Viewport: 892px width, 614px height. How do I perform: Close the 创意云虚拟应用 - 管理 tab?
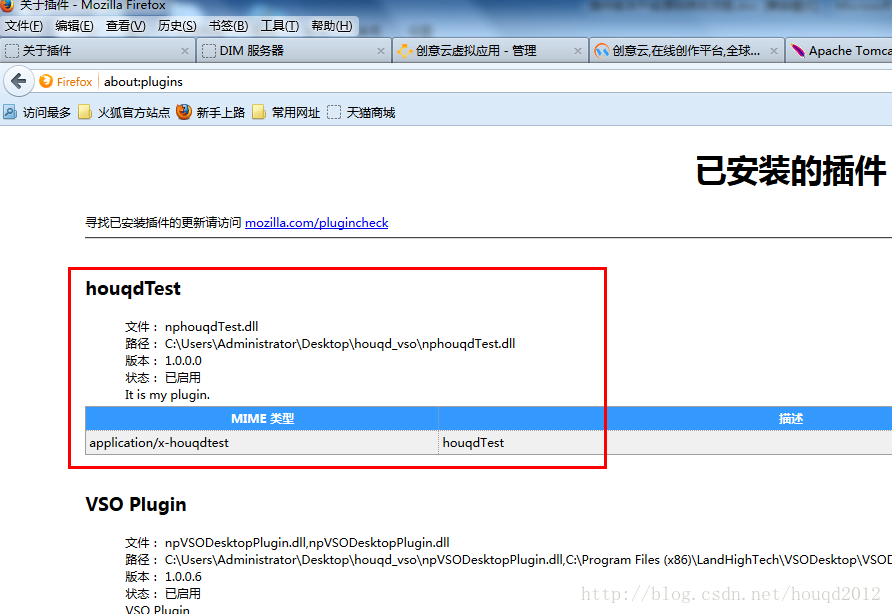tap(577, 51)
